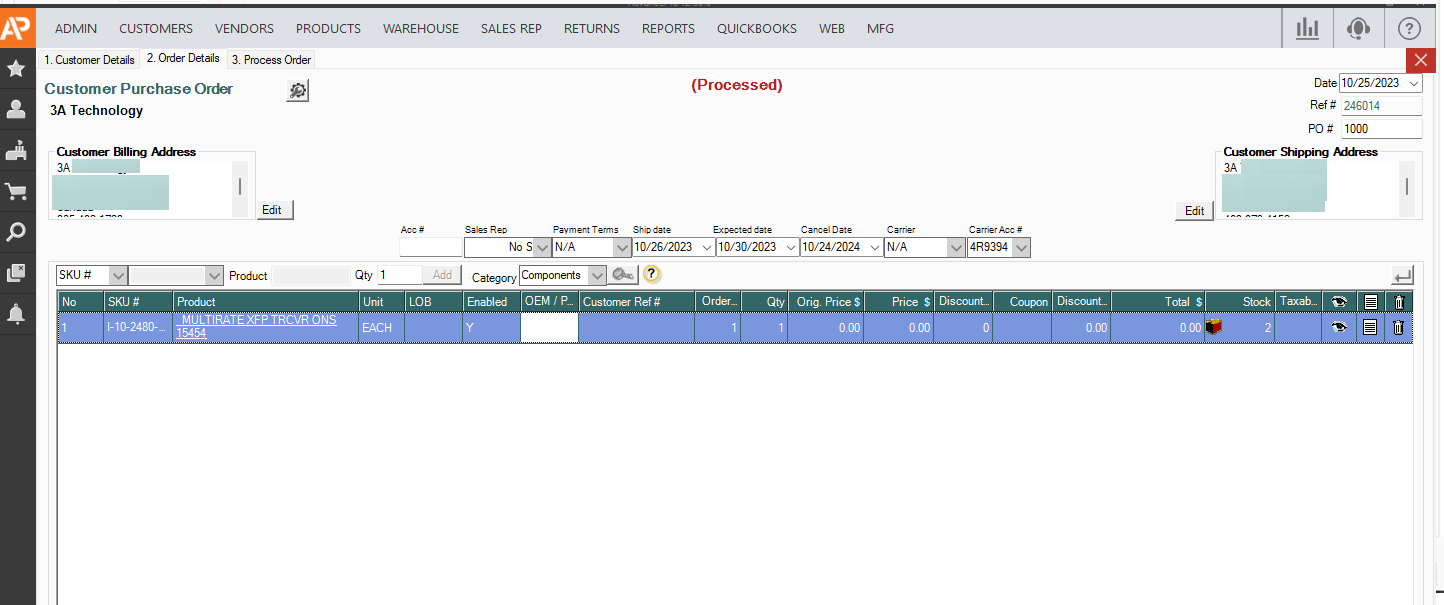Open Favorites star in sidebar
1444x605 pixels.
tap(16, 69)
